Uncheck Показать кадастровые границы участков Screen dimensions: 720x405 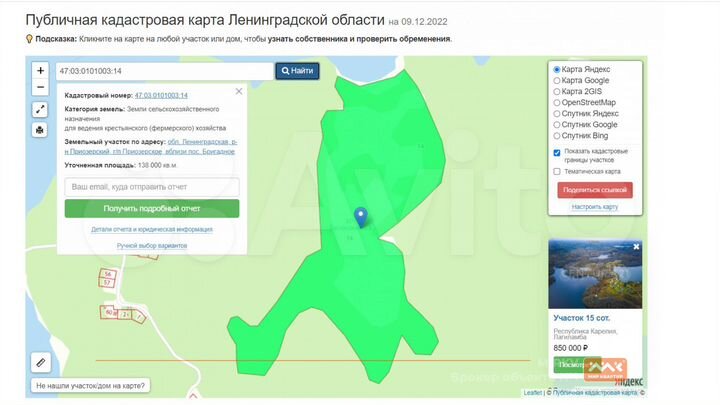557,152
